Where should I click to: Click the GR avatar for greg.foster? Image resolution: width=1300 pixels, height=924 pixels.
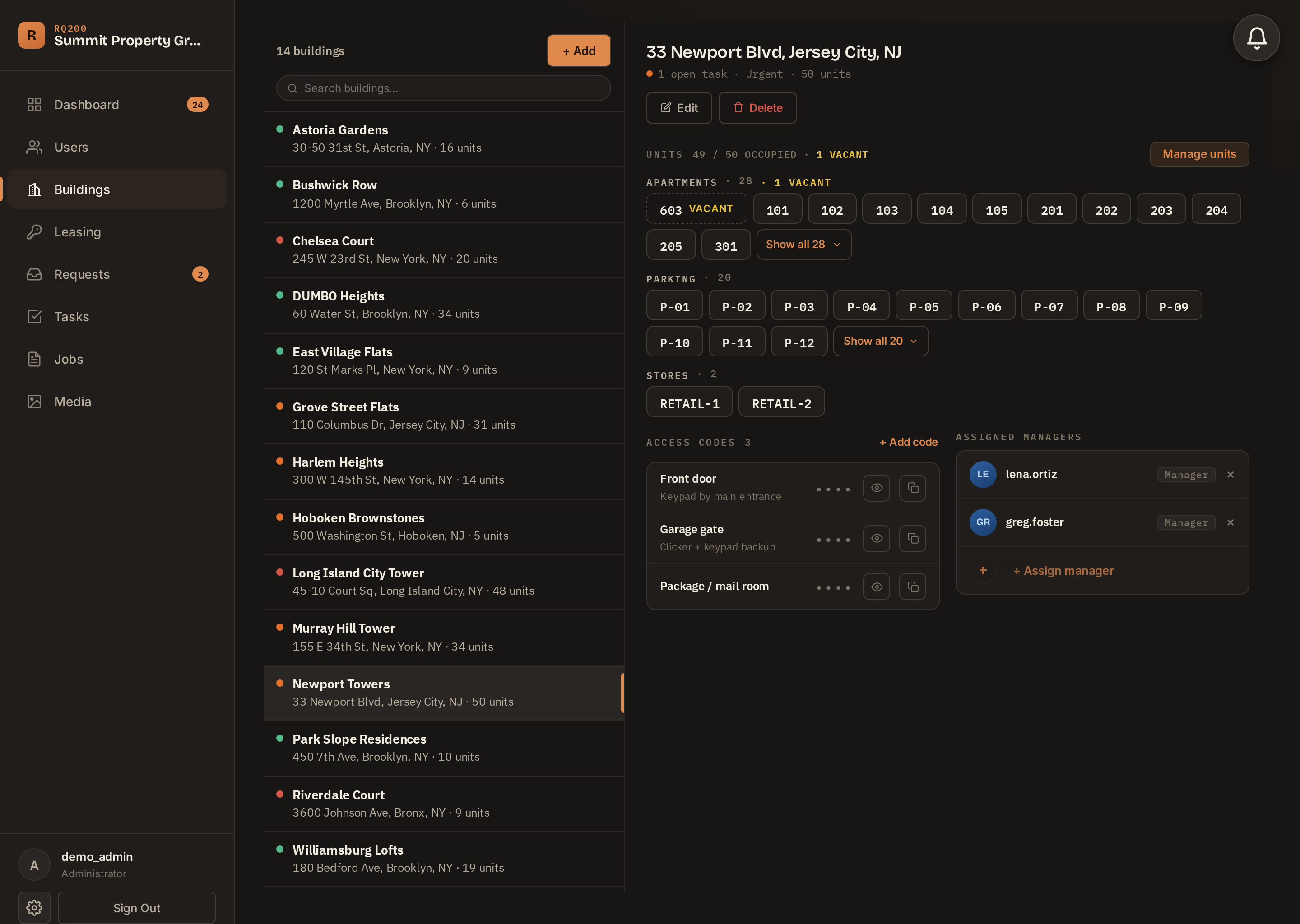click(983, 522)
